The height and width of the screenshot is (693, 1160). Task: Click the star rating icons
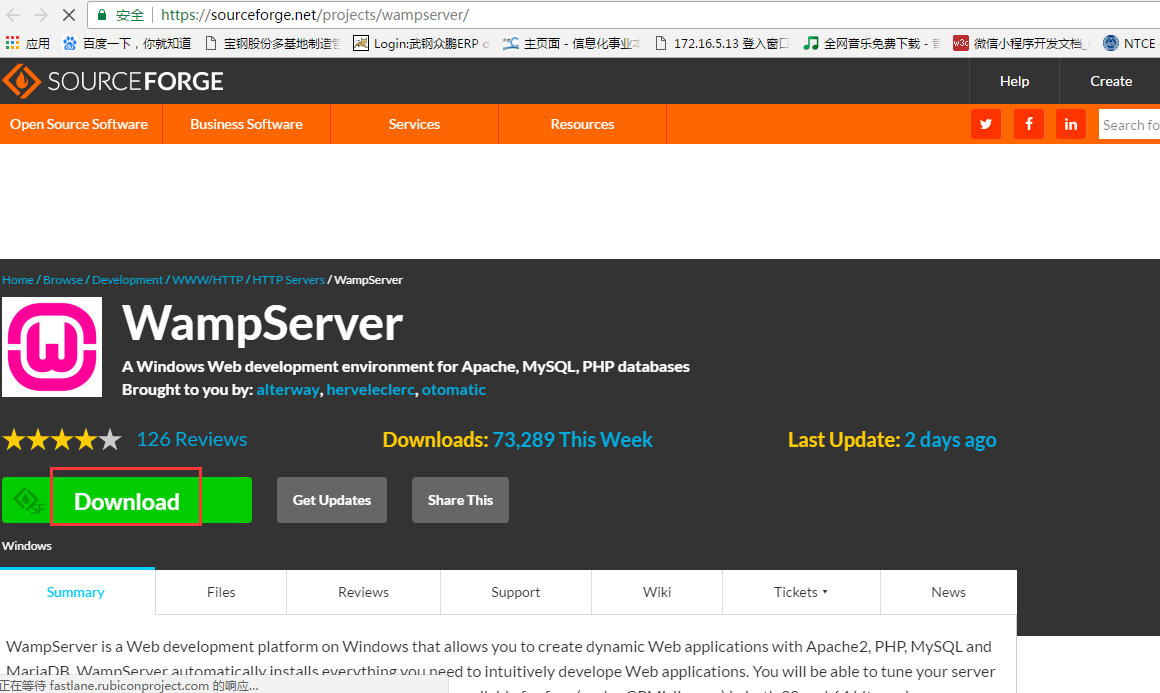62,440
